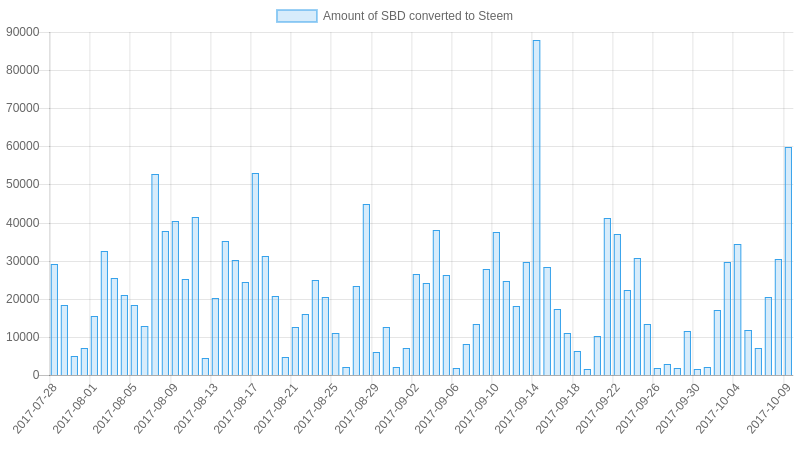
Task: Select the 2017-08-07 bar near 52700
Action: [155, 275]
